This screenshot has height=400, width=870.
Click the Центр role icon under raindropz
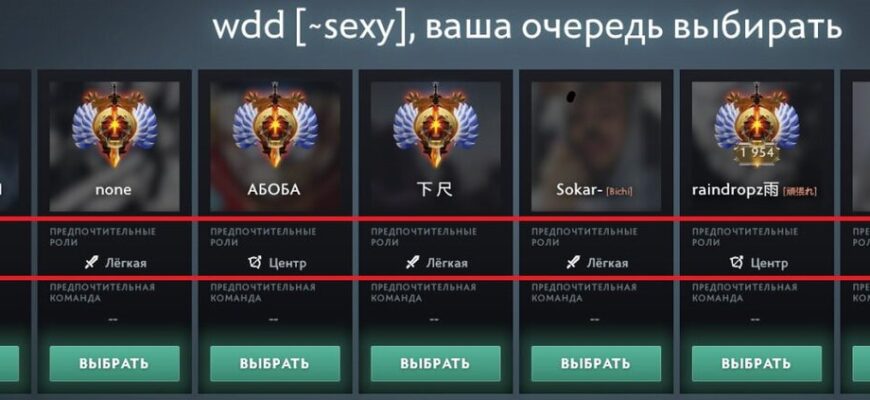pyautogui.click(x=737, y=262)
